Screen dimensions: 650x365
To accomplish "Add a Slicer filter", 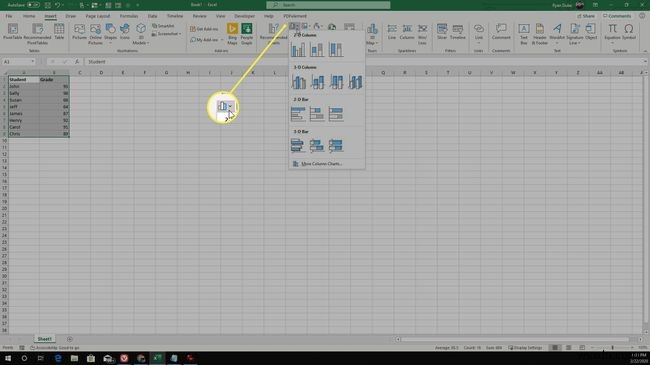I will [x=442, y=32].
